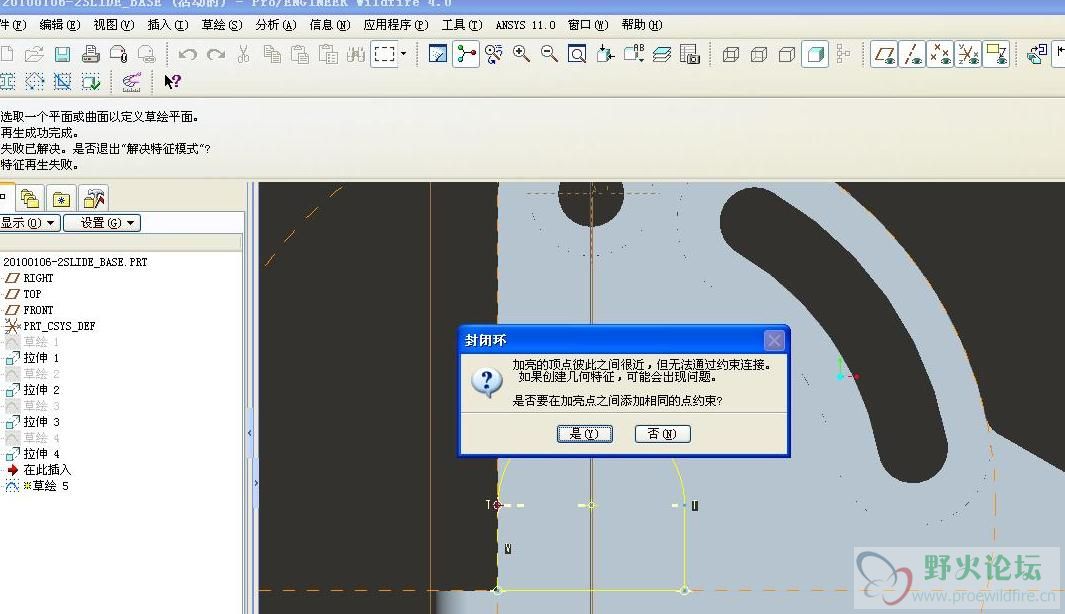
Task: Open the 工具(T) menu
Action: pos(462,25)
